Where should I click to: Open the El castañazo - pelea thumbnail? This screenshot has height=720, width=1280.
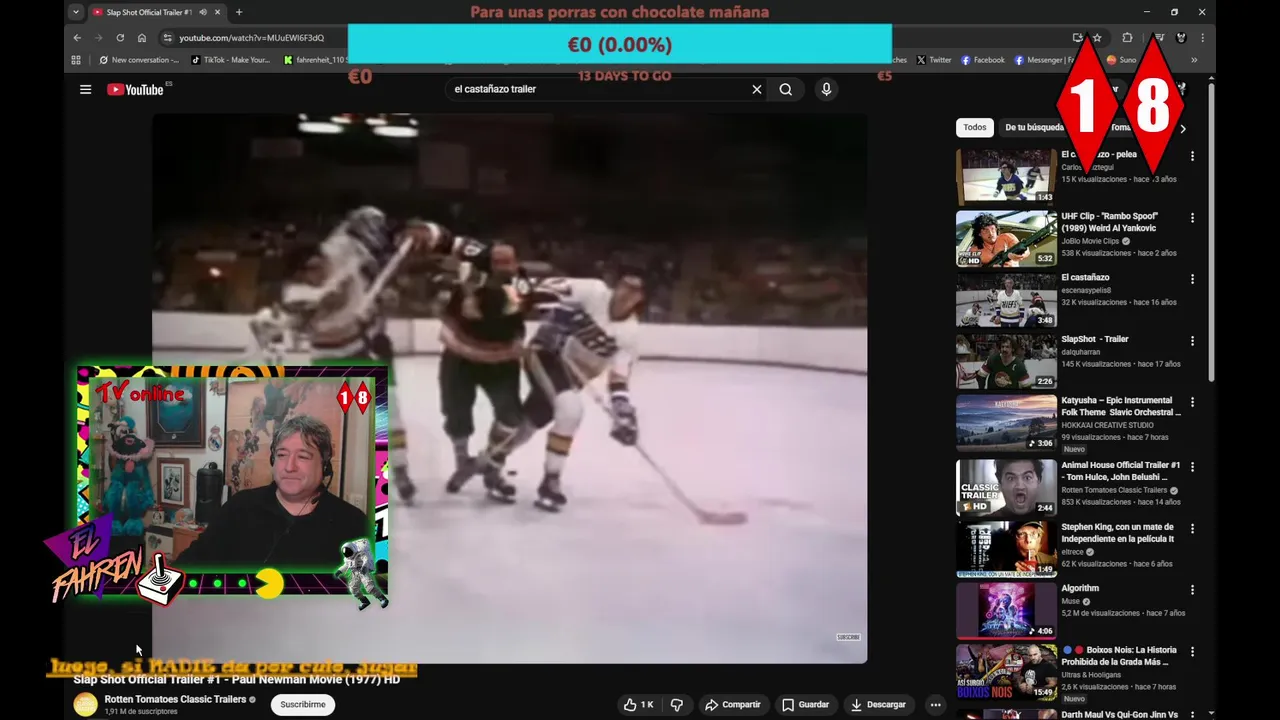click(1006, 177)
